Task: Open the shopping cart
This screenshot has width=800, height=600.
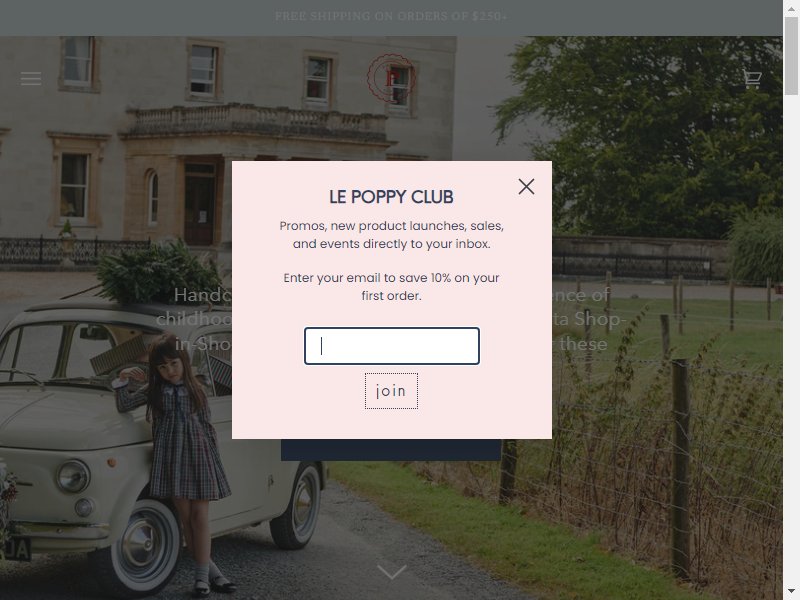Action: pyautogui.click(x=752, y=79)
